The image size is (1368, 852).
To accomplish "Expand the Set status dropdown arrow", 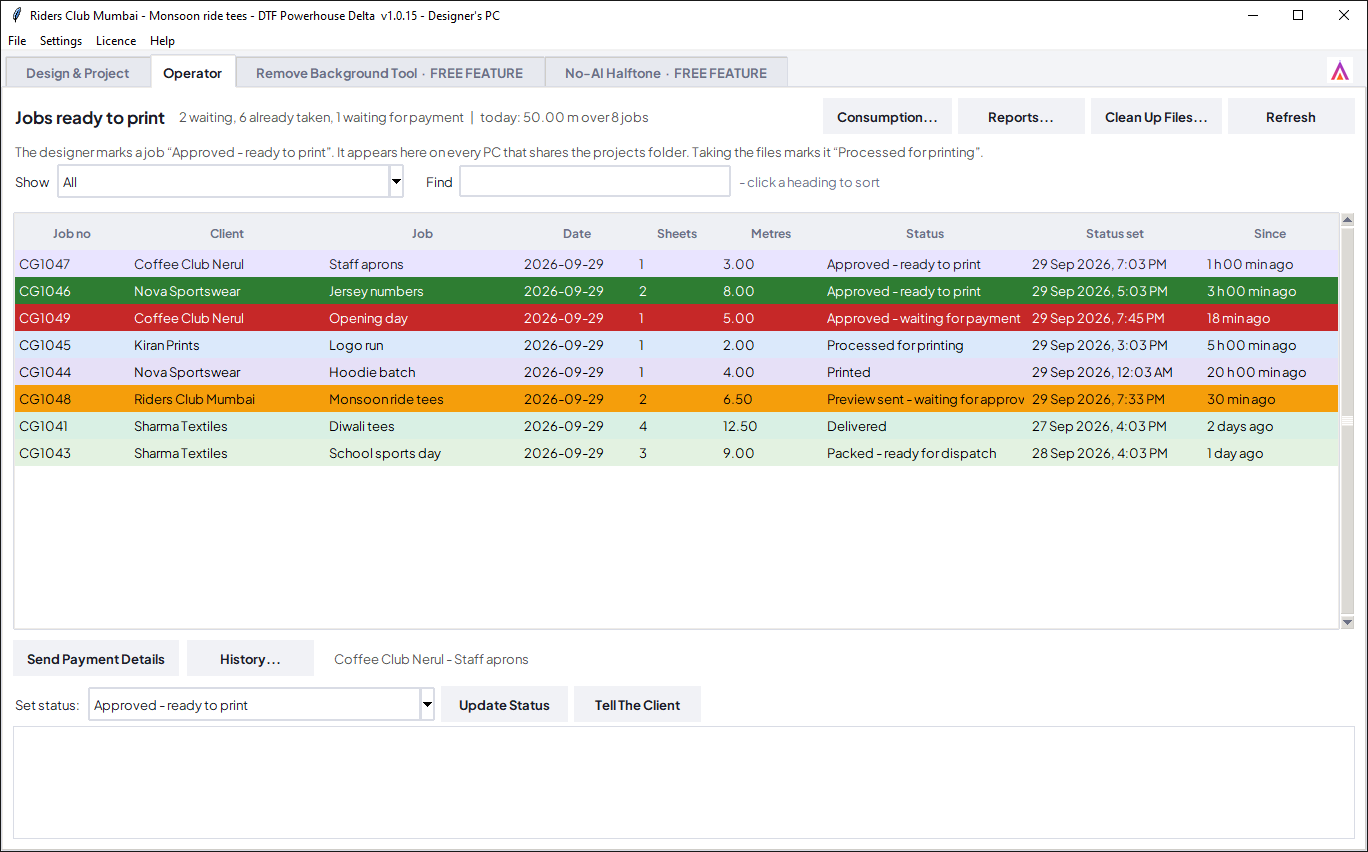I will click(427, 705).
